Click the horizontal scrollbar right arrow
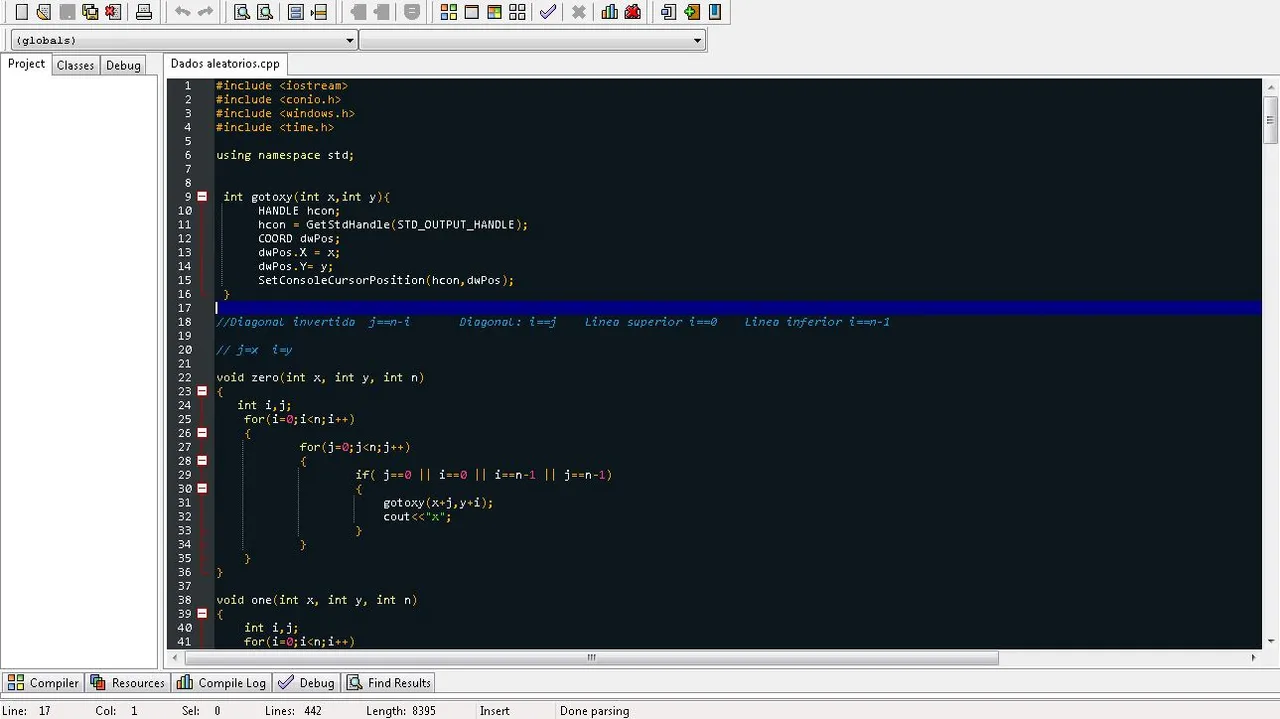Screen dimensions: 1280x719 click(1254, 658)
